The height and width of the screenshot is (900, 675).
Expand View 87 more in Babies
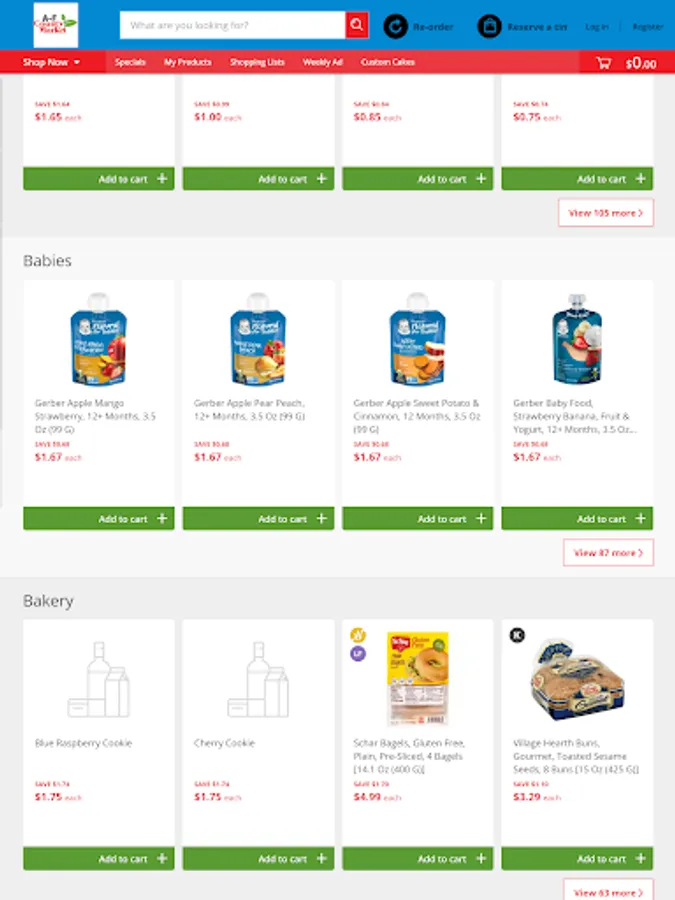tap(608, 553)
